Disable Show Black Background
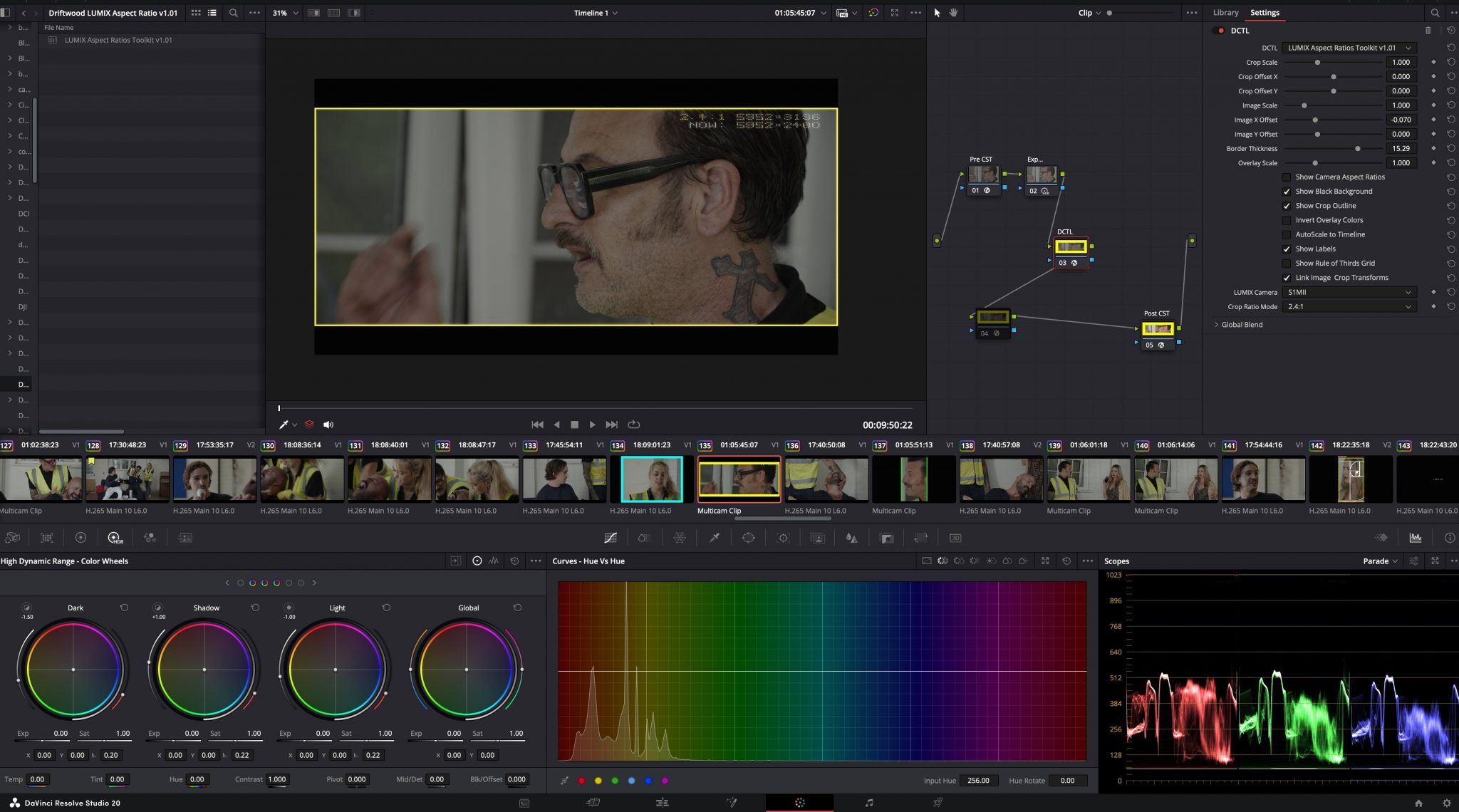1459x812 pixels. [1287, 191]
